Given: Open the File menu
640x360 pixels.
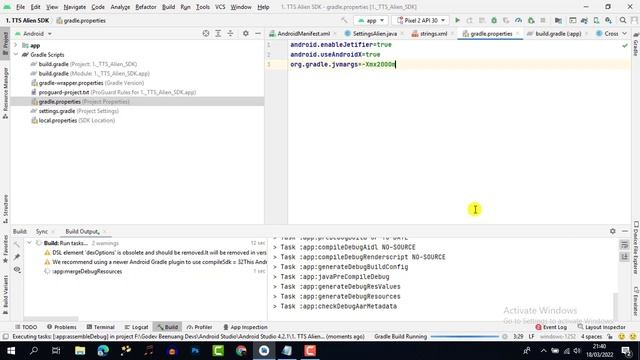Looking at the screenshot, I should [x=20, y=7].
